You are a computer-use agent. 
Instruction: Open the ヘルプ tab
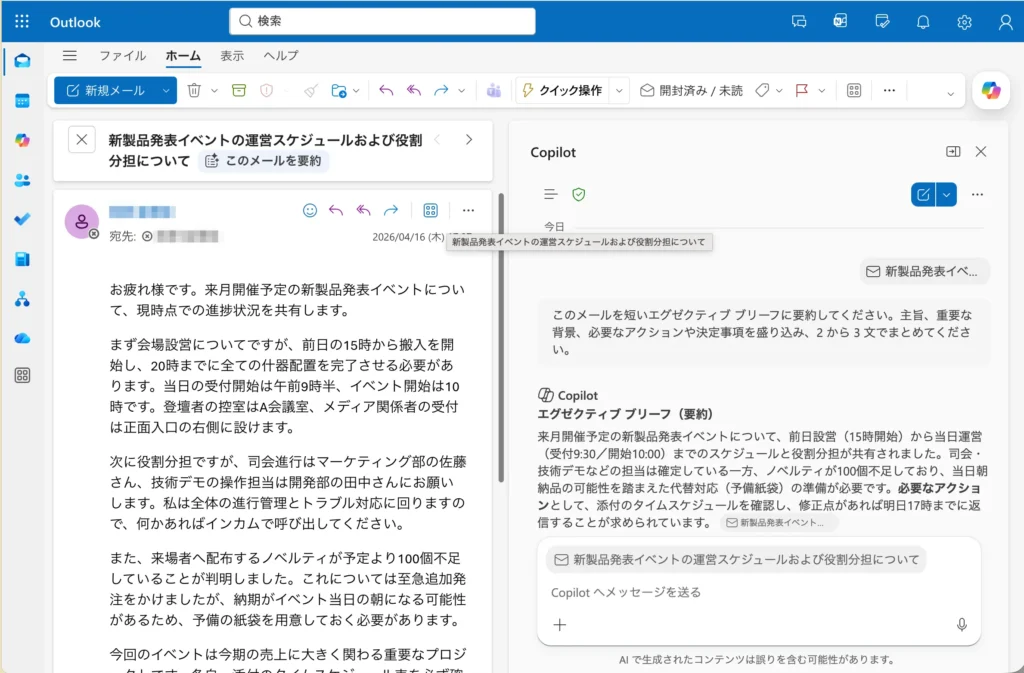[281, 55]
